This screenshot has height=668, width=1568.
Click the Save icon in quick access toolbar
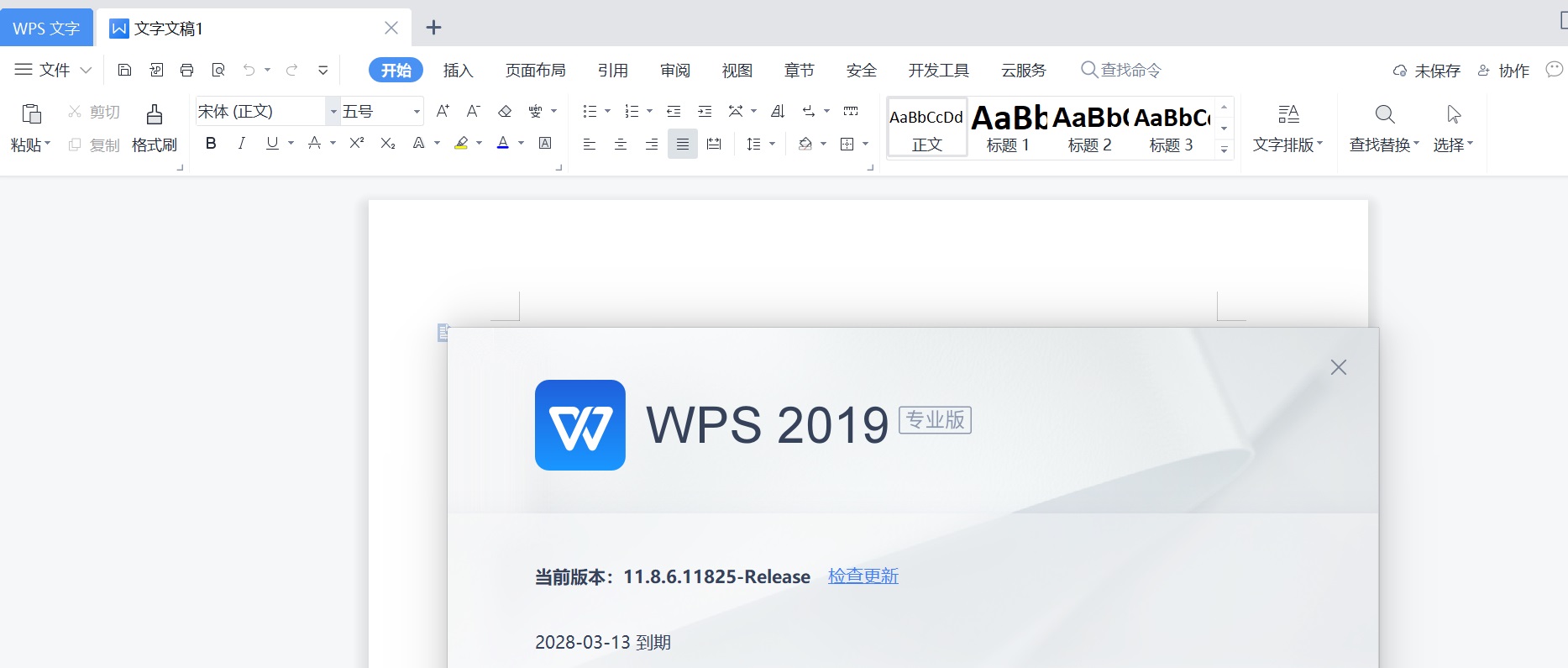124,70
